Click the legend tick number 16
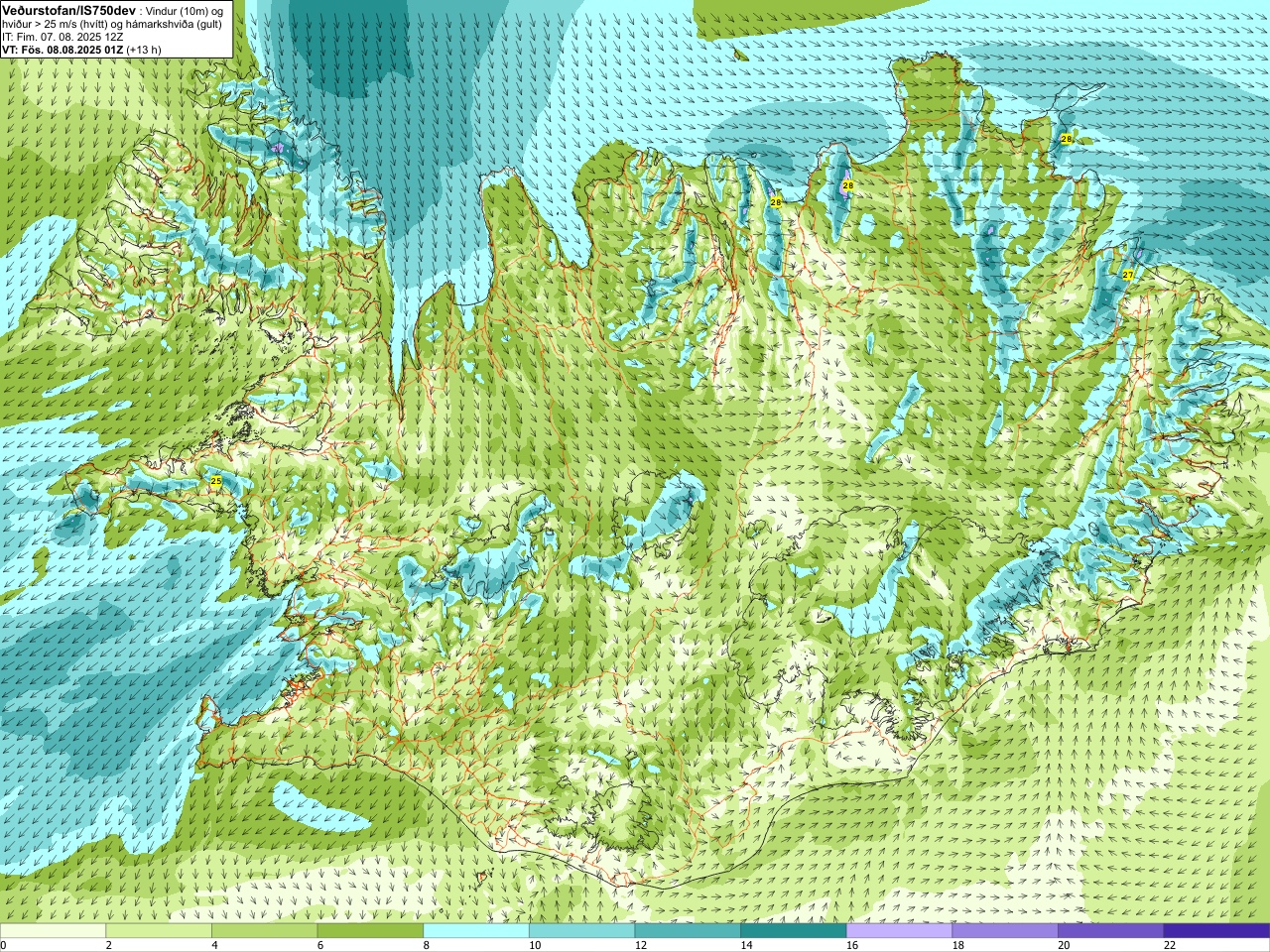The image size is (1270, 952). 852,946
